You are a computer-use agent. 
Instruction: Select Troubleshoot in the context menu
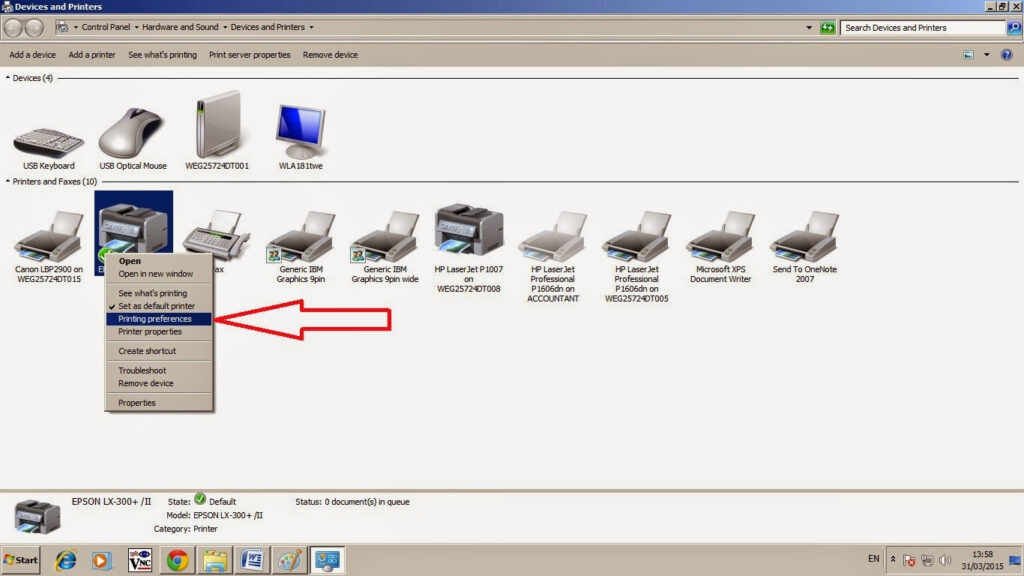tap(159, 370)
